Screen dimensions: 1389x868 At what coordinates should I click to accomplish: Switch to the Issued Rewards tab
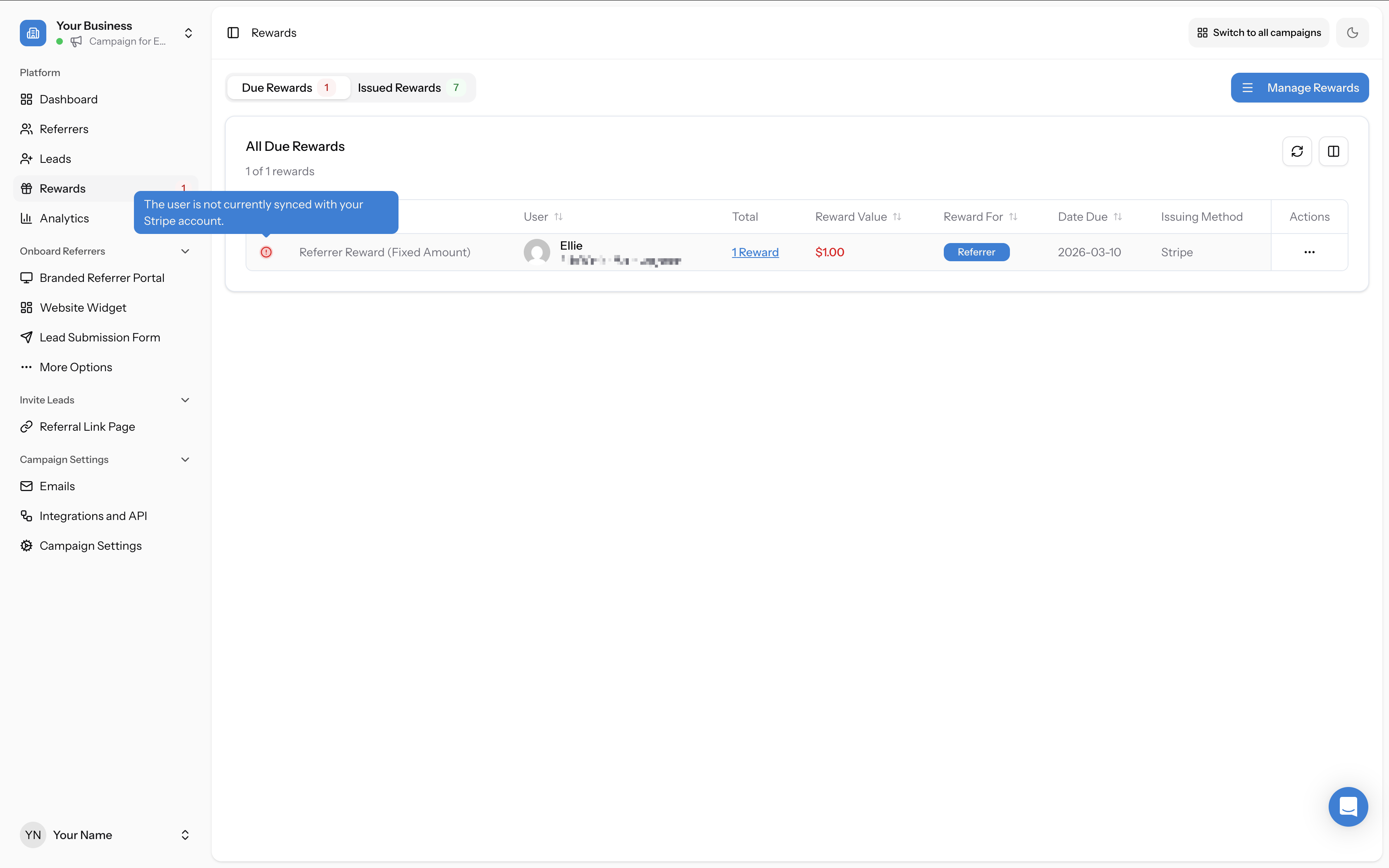(410, 87)
